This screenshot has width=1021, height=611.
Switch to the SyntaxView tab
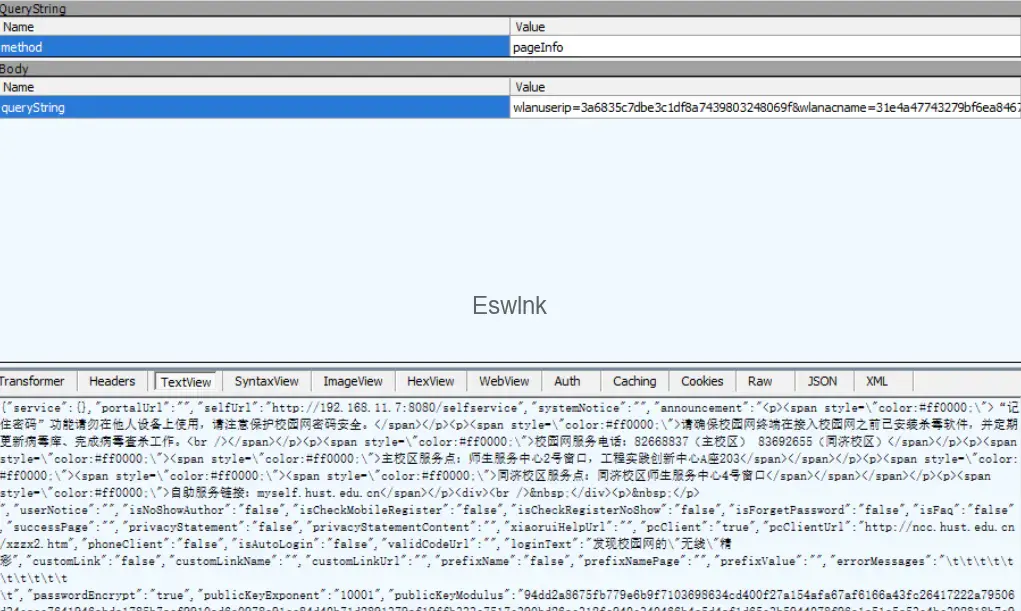(x=266, y=381)
